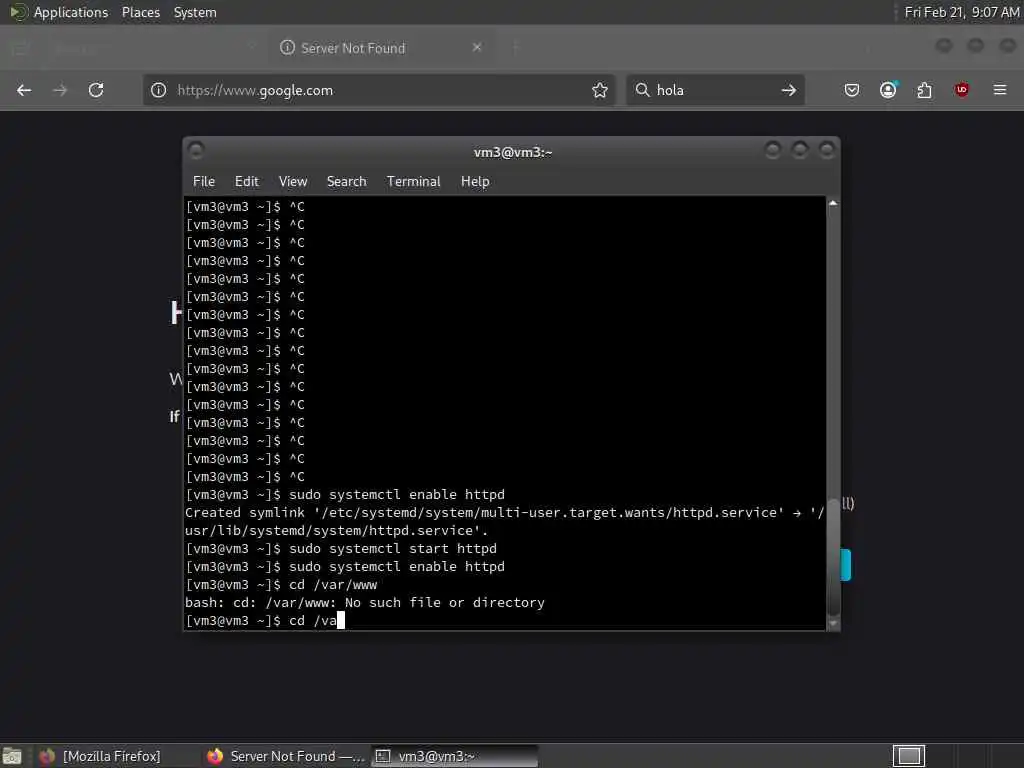Open site information icon in address bar

pos(159,90)
